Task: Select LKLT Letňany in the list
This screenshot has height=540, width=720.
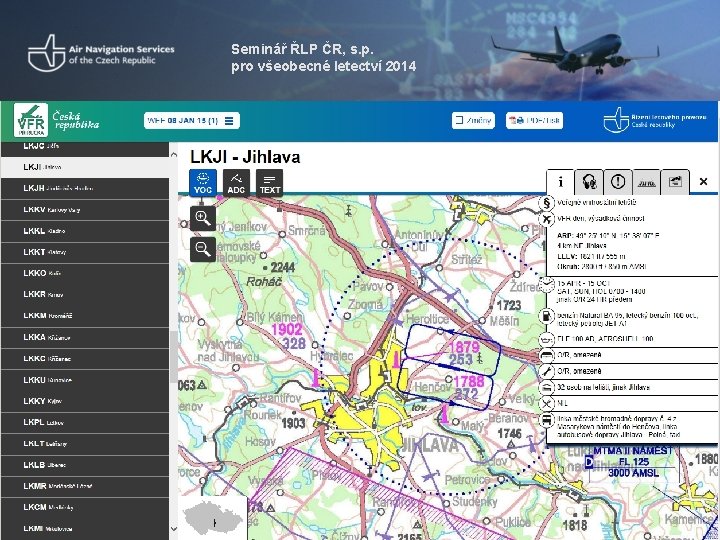Action: [x=85, y=444]
